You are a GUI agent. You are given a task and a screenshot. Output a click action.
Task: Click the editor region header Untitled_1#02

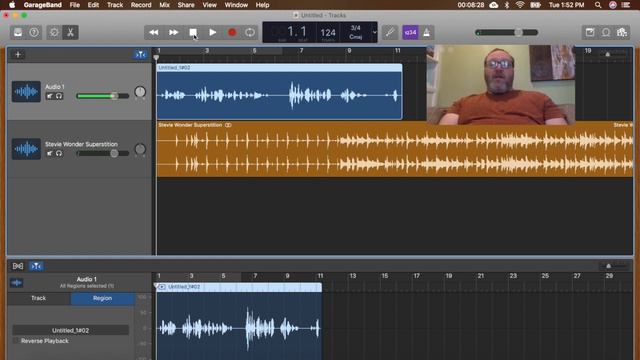click(x=239, y=287)
